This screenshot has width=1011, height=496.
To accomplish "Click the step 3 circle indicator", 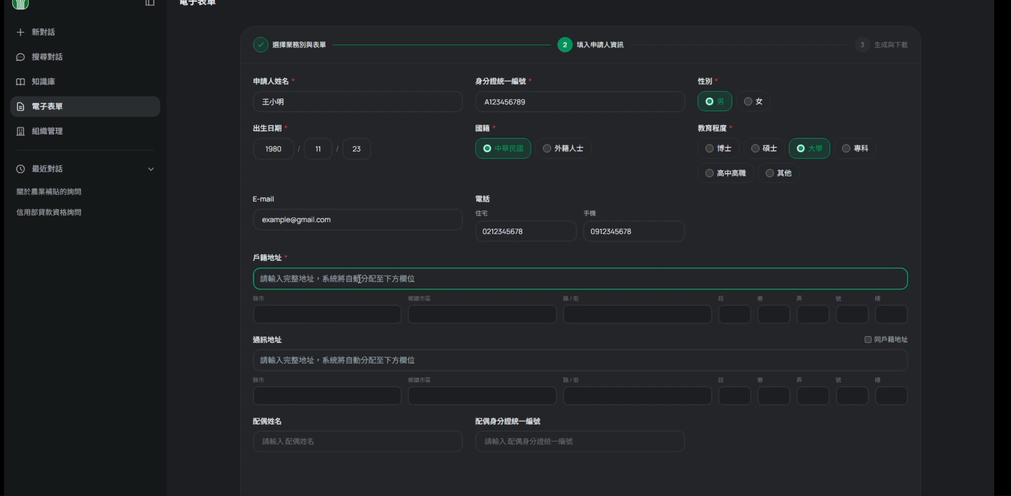I will [862, 45].
